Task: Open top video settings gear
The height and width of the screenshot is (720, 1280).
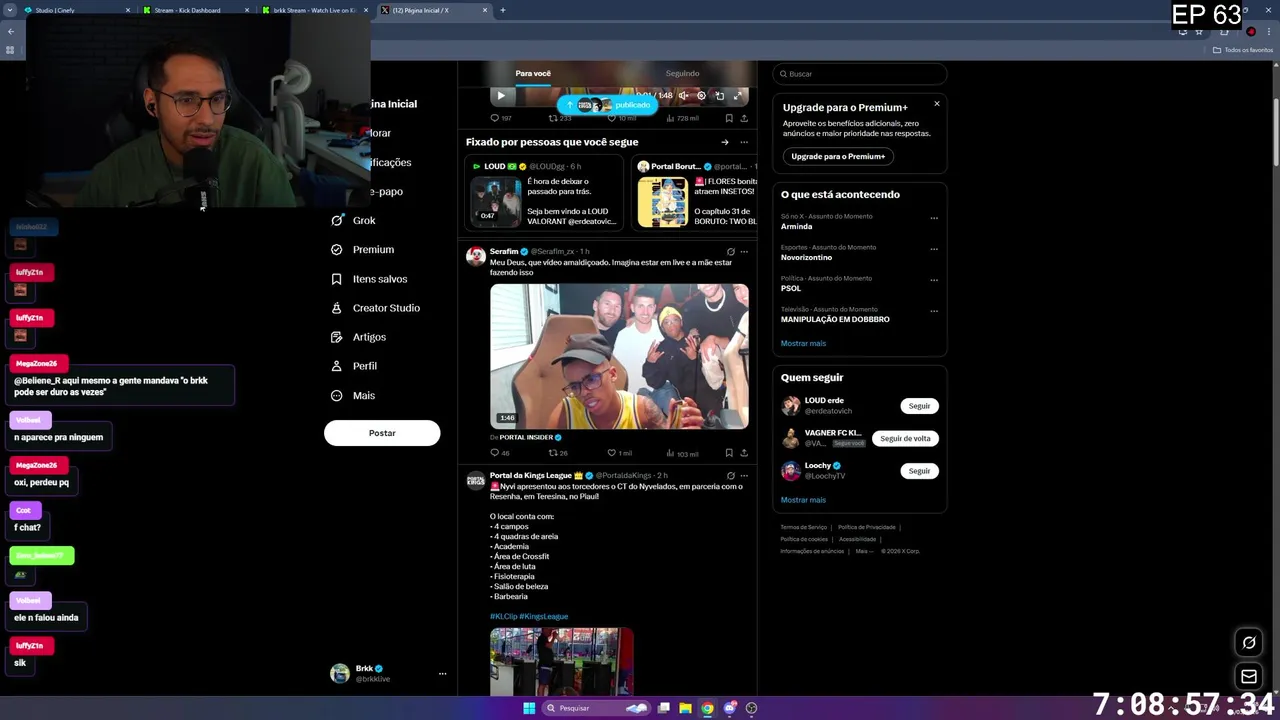Action: (x=701, y=96)
